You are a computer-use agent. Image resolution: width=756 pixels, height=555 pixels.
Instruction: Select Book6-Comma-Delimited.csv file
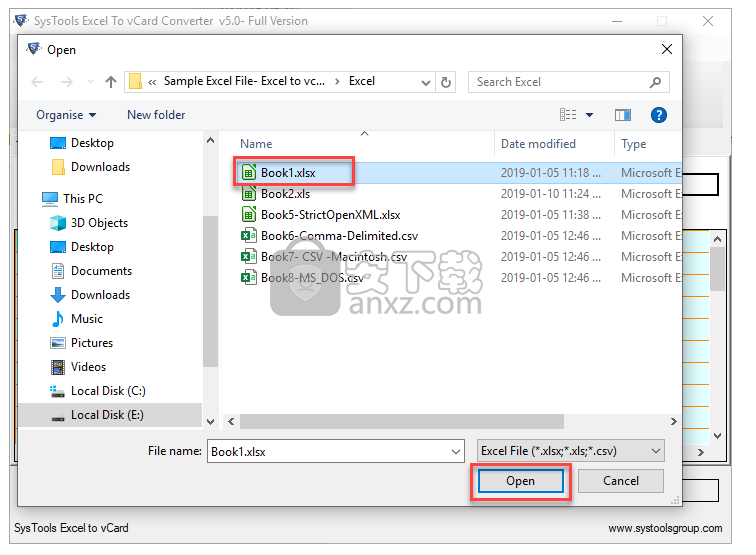pos(339,236)
